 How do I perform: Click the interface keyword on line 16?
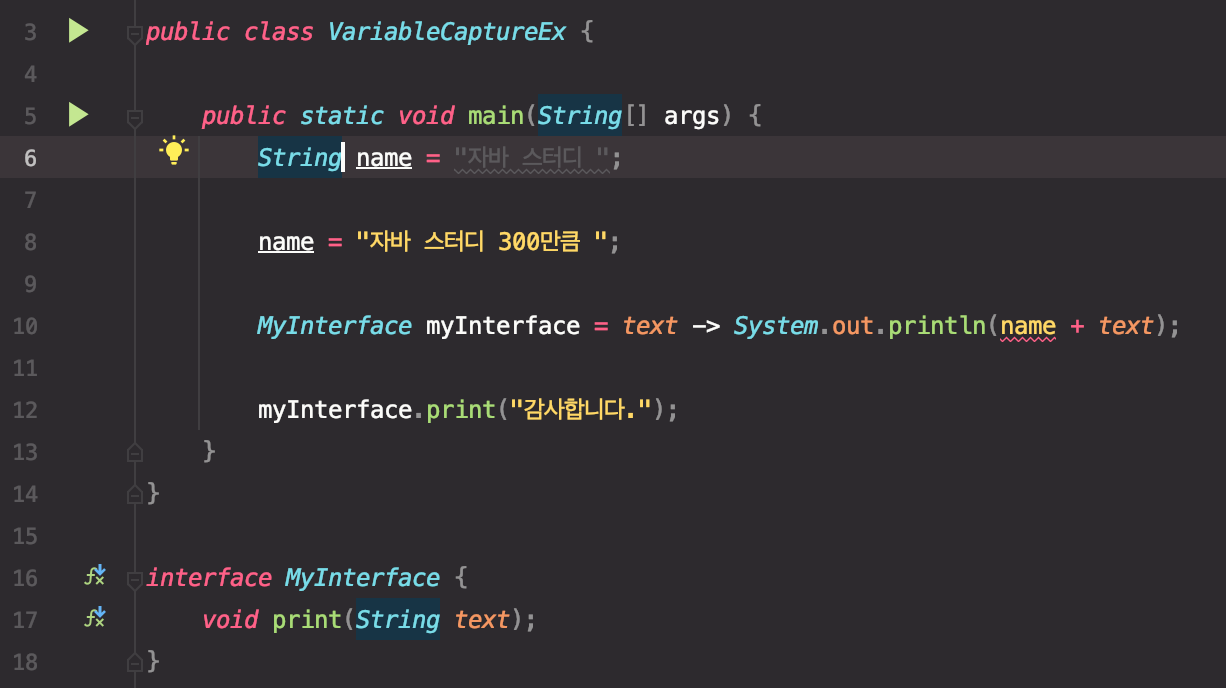pos(209,578)
